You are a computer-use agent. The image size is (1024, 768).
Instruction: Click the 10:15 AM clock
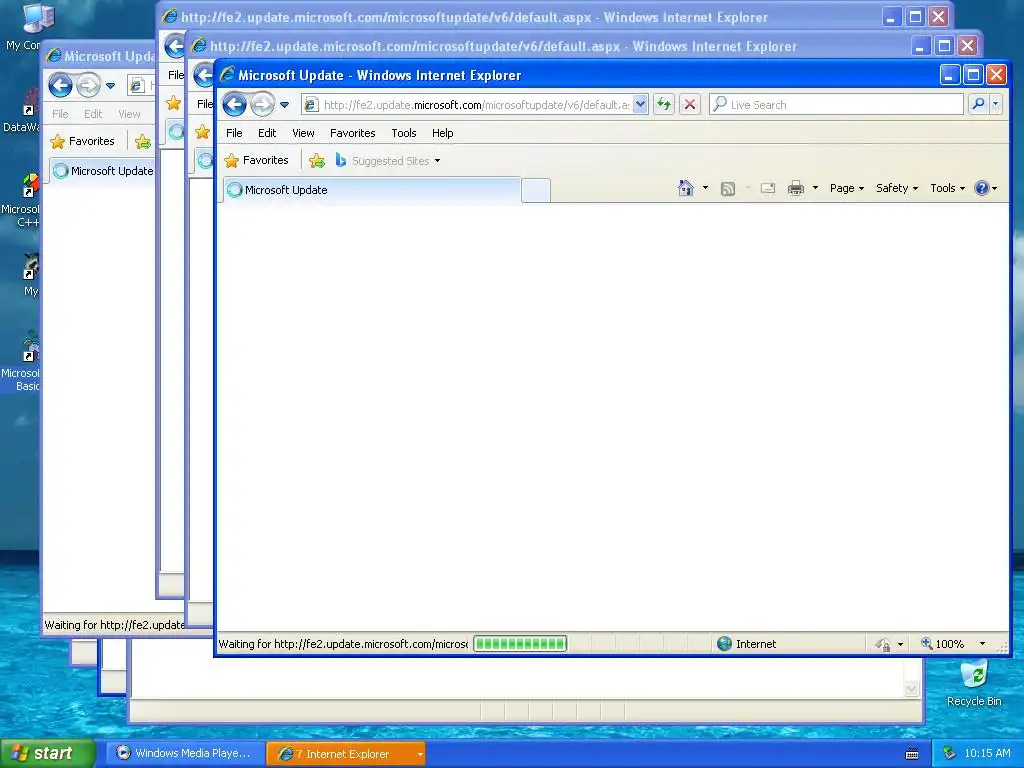click(x=987, y=754)
